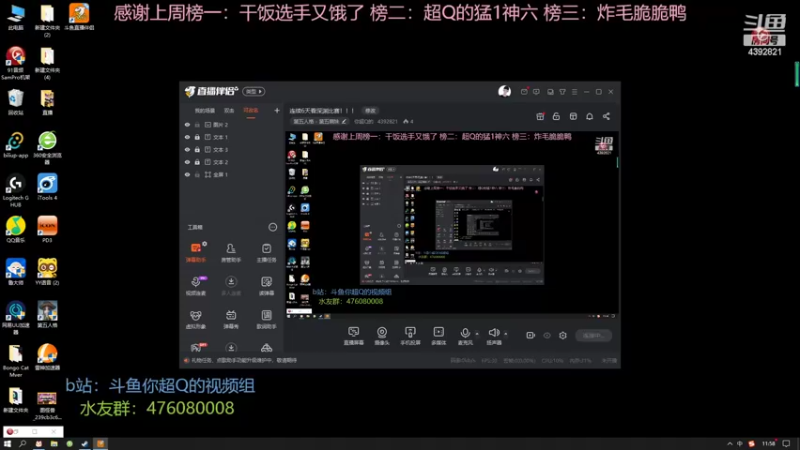
Task: Collapse the 工具箱 toolbox panel
Action: click(273, 227)
